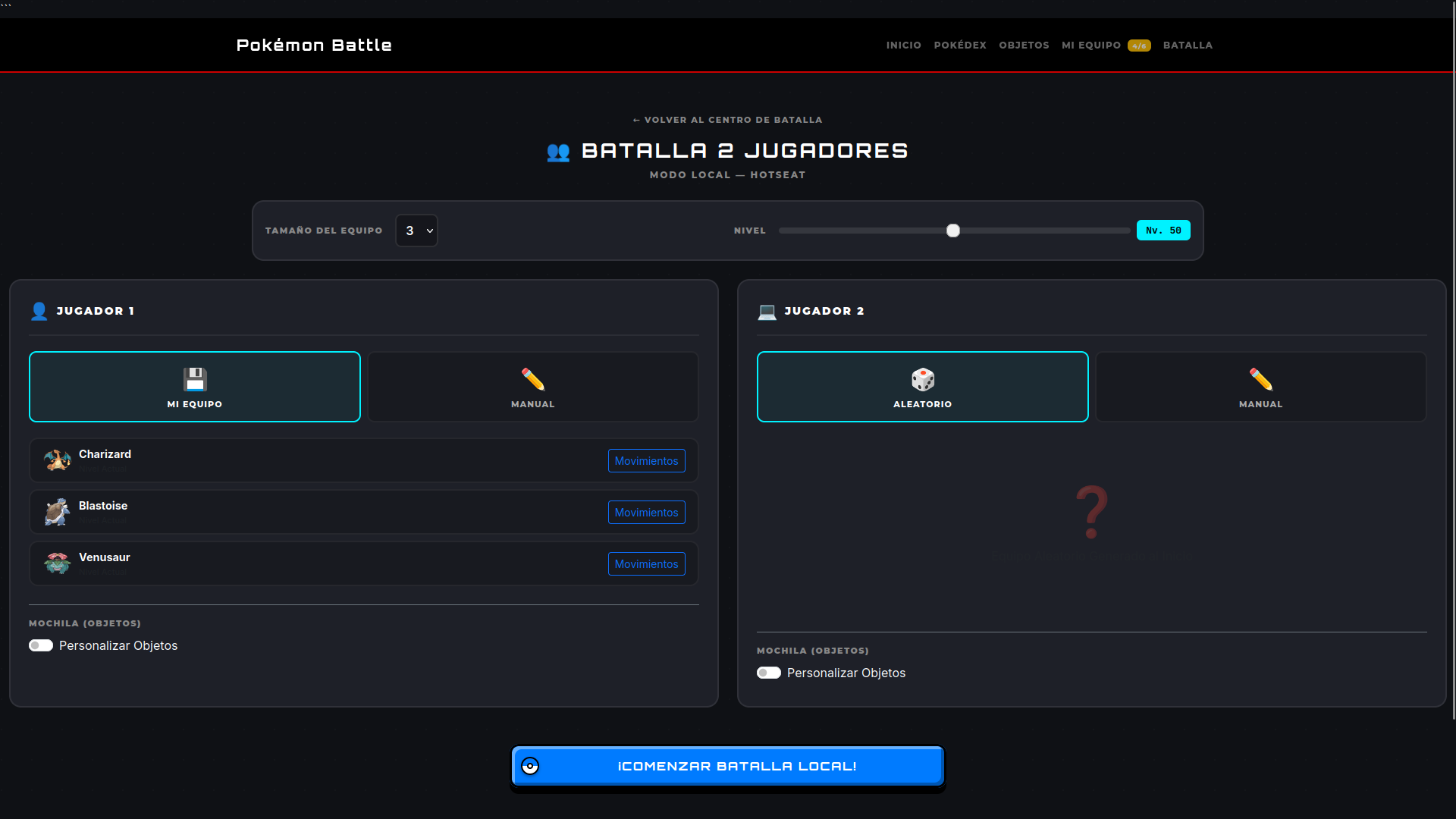The image size is (1456, 819).
Task: Click the Charizard sprite icon
Action: [x=57, y=460]
